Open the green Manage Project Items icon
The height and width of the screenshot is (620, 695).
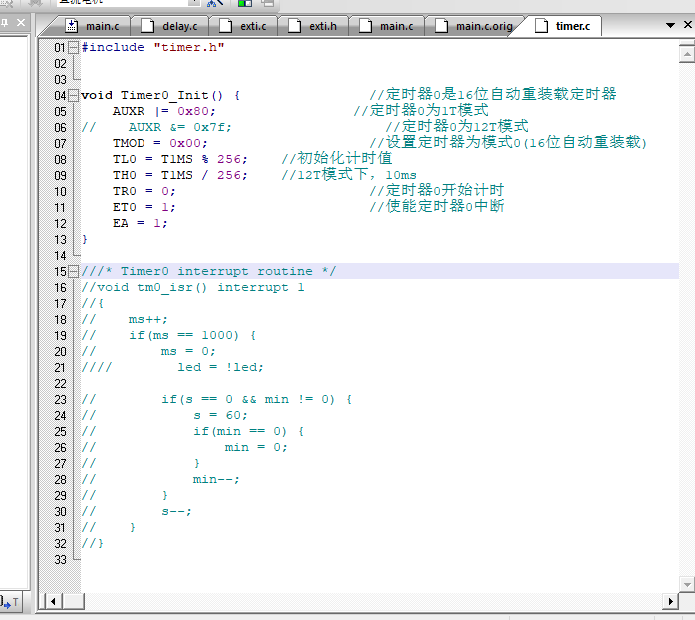(245, 3)
